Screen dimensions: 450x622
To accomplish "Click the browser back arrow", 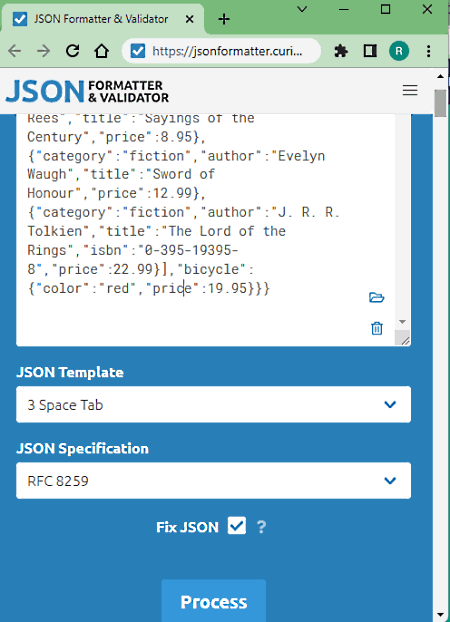I will coord(15,51).
